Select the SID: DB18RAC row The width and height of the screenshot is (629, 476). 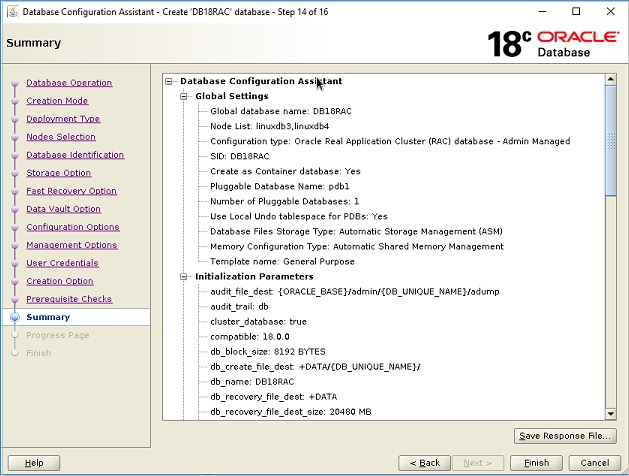tap(239, 156)
